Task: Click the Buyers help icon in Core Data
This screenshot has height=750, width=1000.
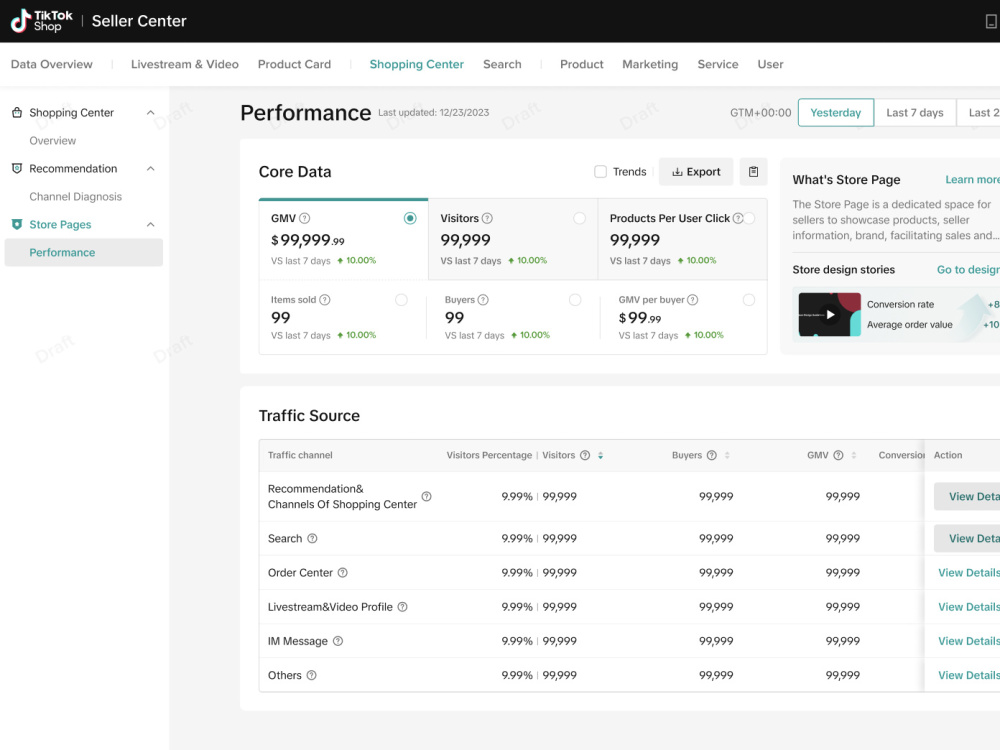Action: (x=483, y=300)
